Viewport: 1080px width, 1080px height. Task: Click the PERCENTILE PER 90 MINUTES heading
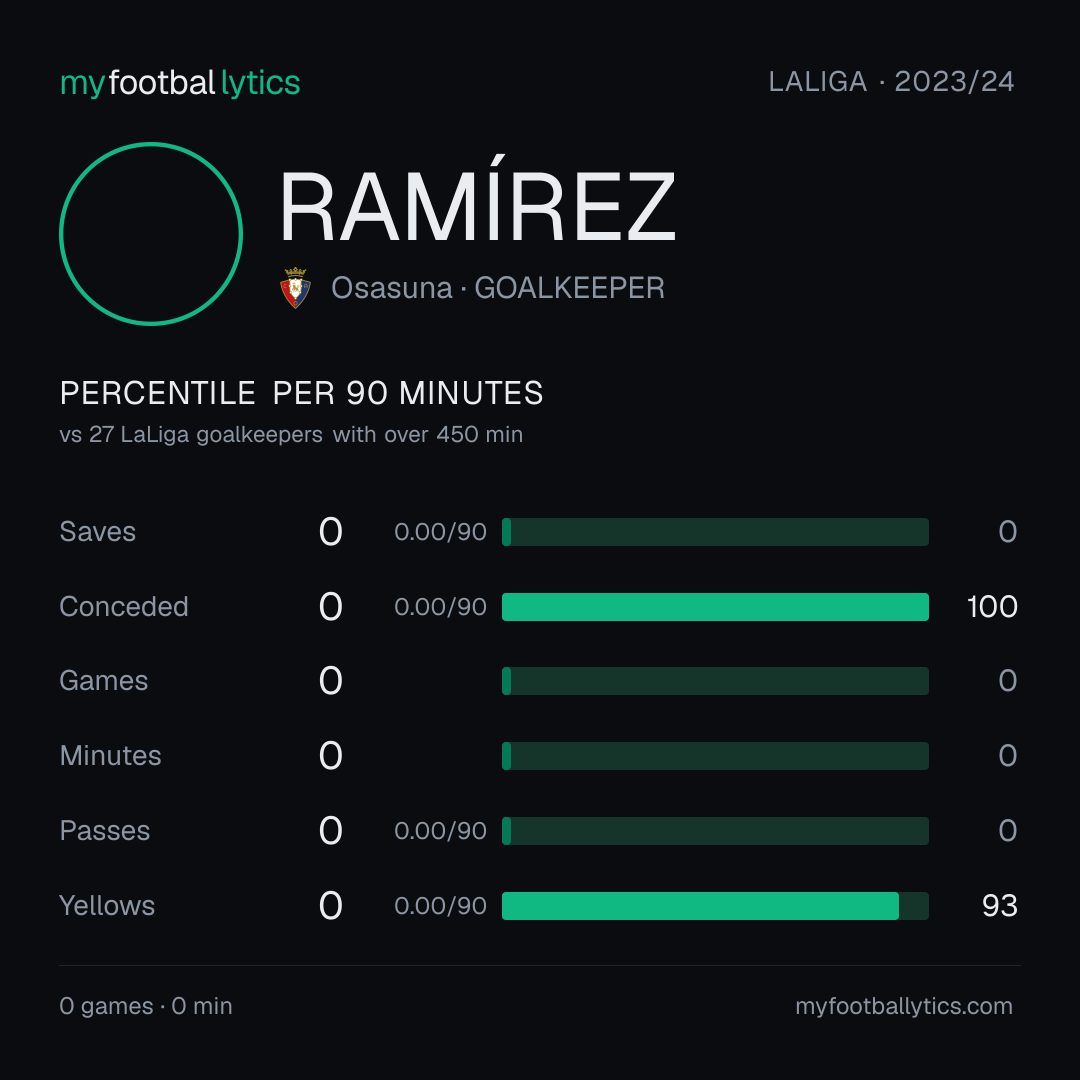[x=301, y=393]
